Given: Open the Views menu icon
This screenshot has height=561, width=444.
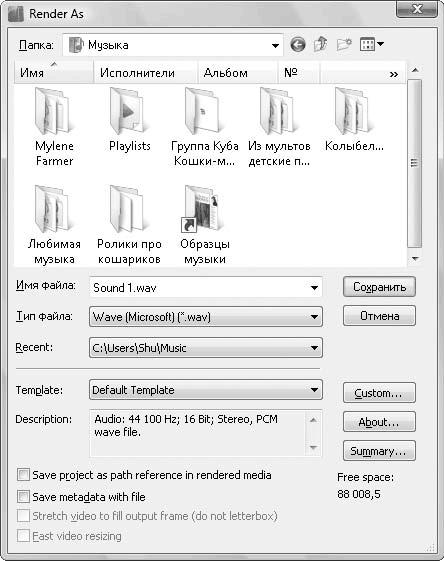Looking at the screenshot, I should pos(371,44).
